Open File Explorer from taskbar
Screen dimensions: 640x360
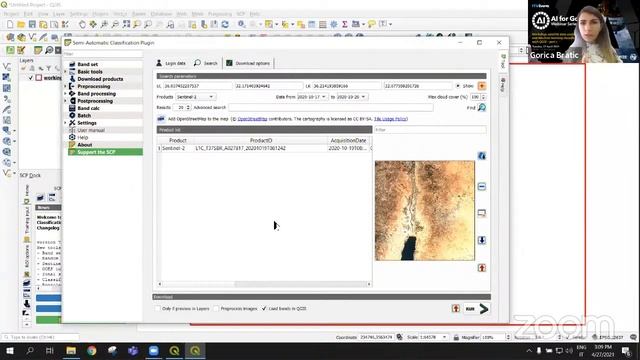pos(71,351)
